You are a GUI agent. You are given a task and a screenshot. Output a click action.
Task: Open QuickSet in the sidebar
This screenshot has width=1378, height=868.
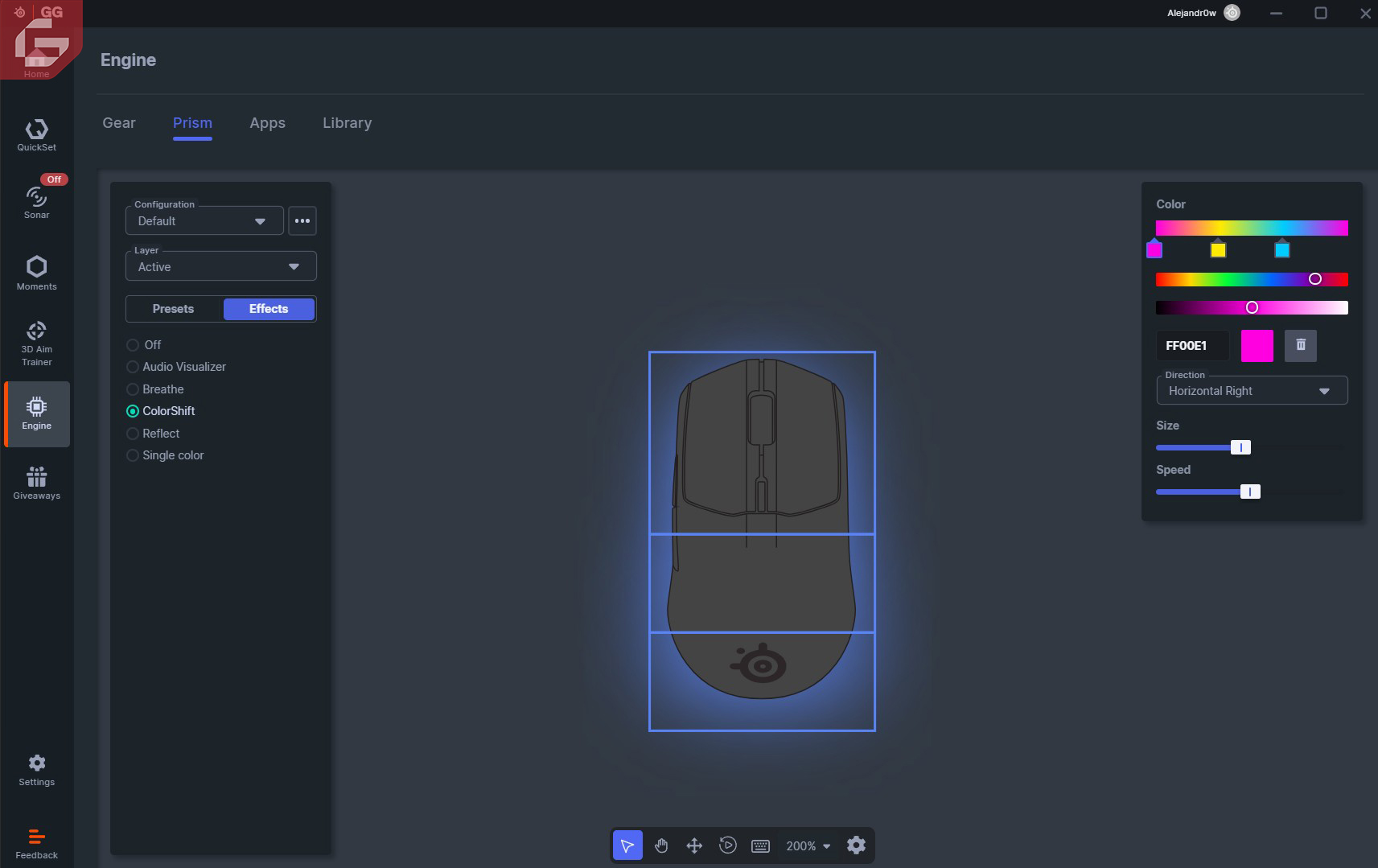37,135
